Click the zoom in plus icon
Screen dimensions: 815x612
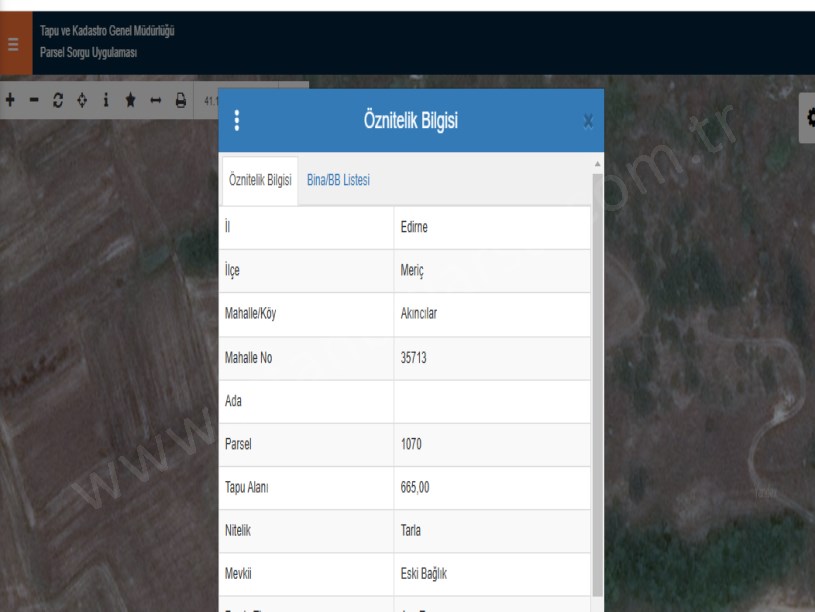[10, 101]
